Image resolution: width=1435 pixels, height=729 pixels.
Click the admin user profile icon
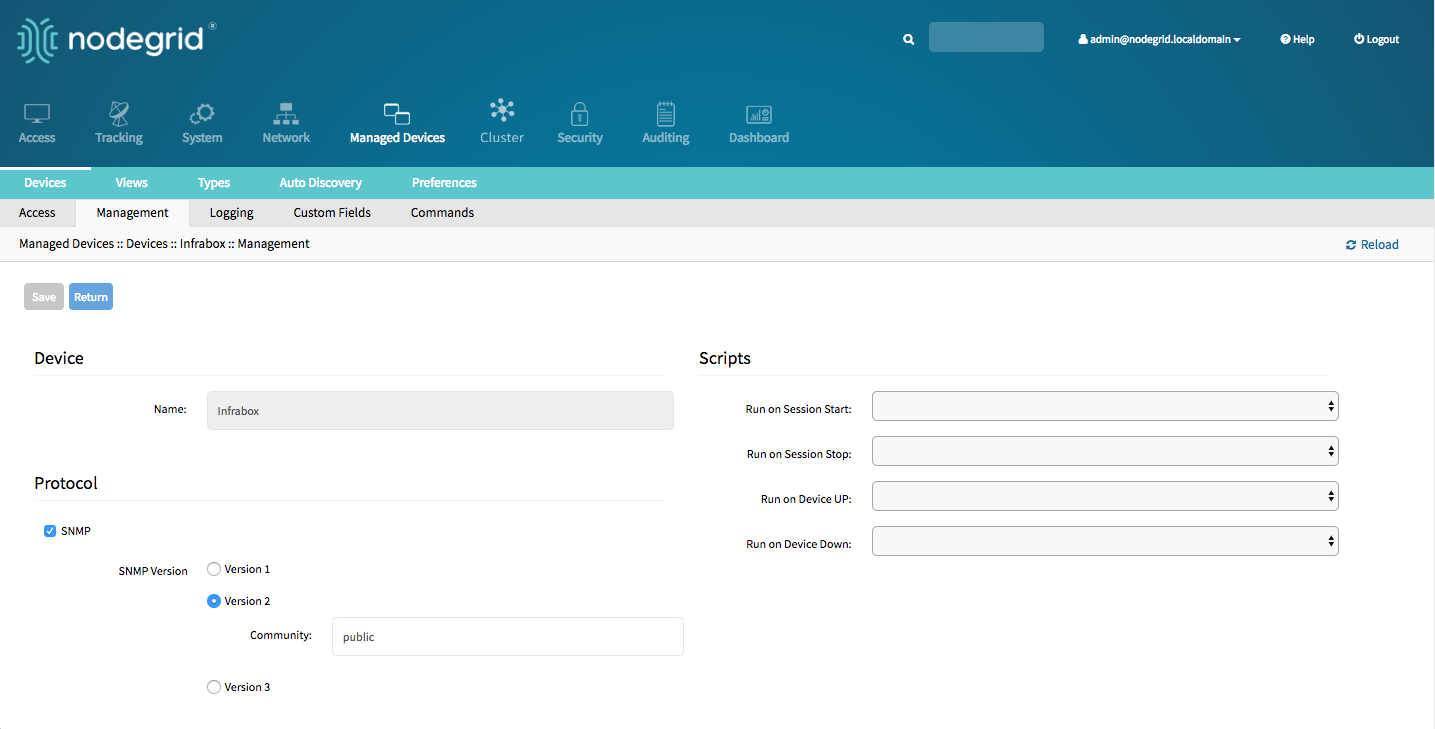click(x=1082, y=39)
